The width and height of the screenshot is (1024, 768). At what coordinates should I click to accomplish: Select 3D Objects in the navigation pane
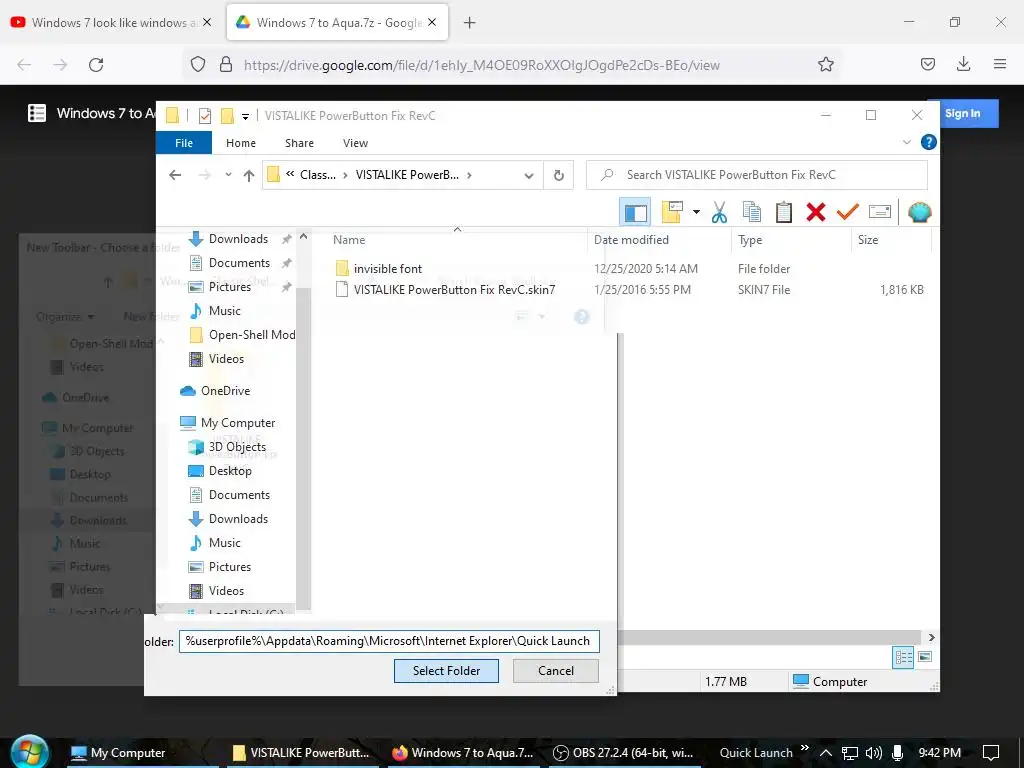[x=236, y=447]
